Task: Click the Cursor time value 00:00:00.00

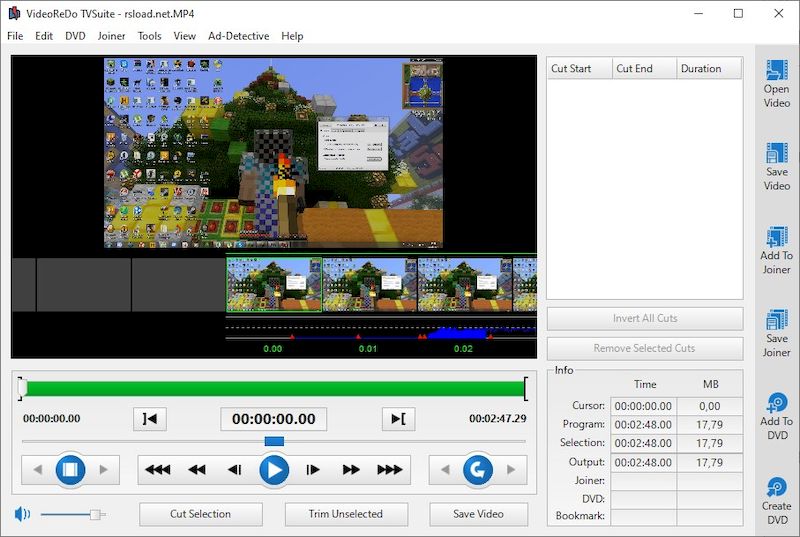Action: point(643,406)
